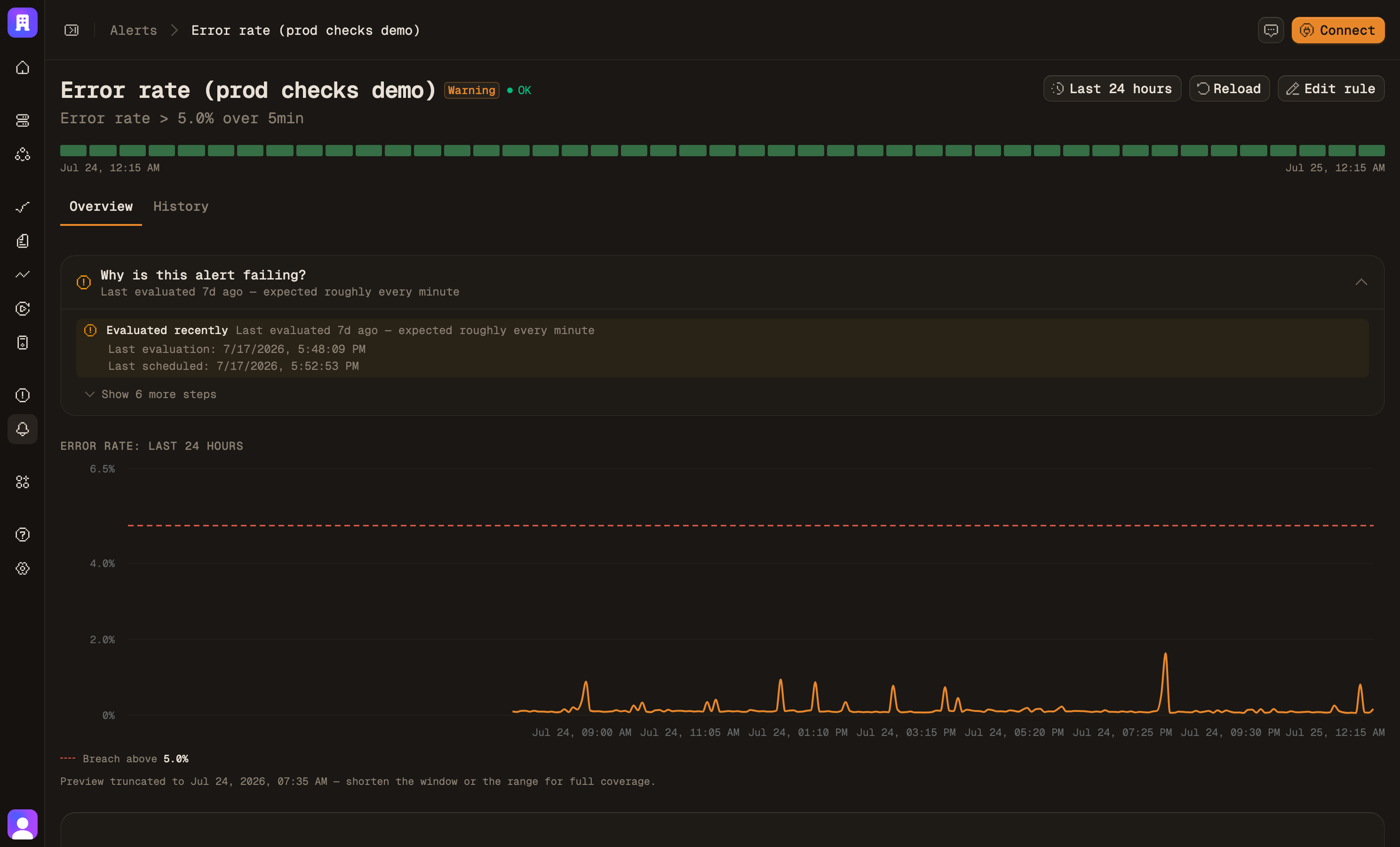Image resolution: width=1400 pixels, height=847 pixels.
Task: Toggle the sidebar panel collapse icon
Action: tap(72, 30)
